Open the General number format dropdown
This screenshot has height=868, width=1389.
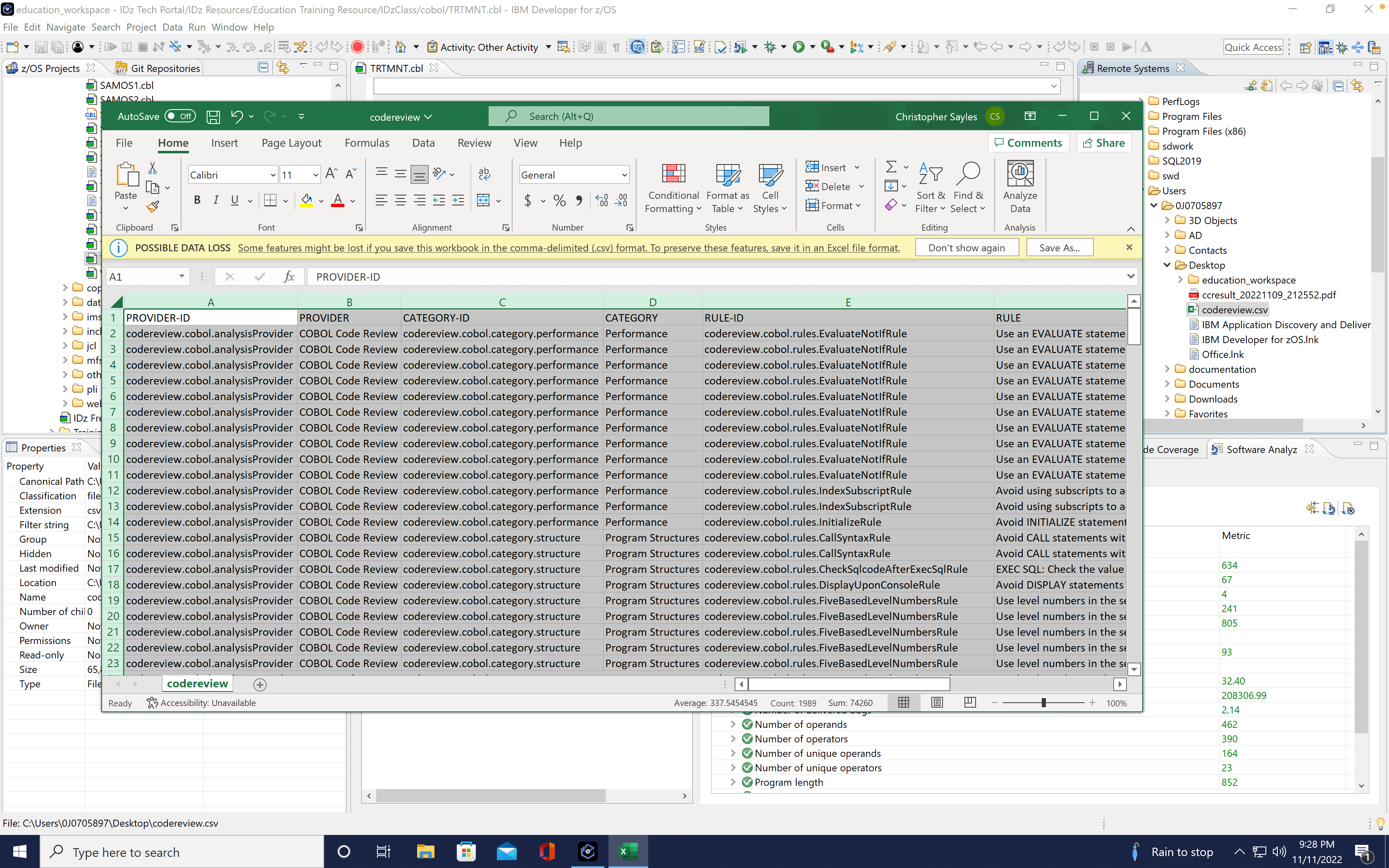click(x=624, y=174)
